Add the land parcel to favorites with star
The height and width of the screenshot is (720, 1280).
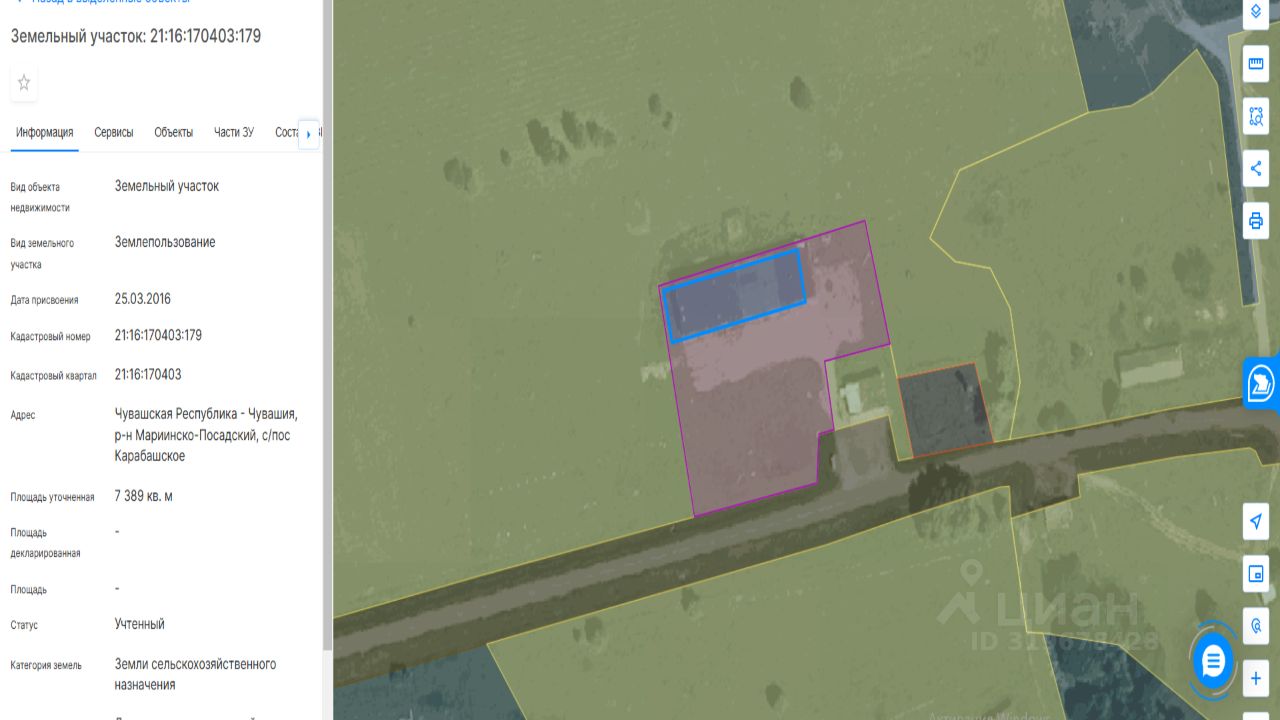pos(24,83)
